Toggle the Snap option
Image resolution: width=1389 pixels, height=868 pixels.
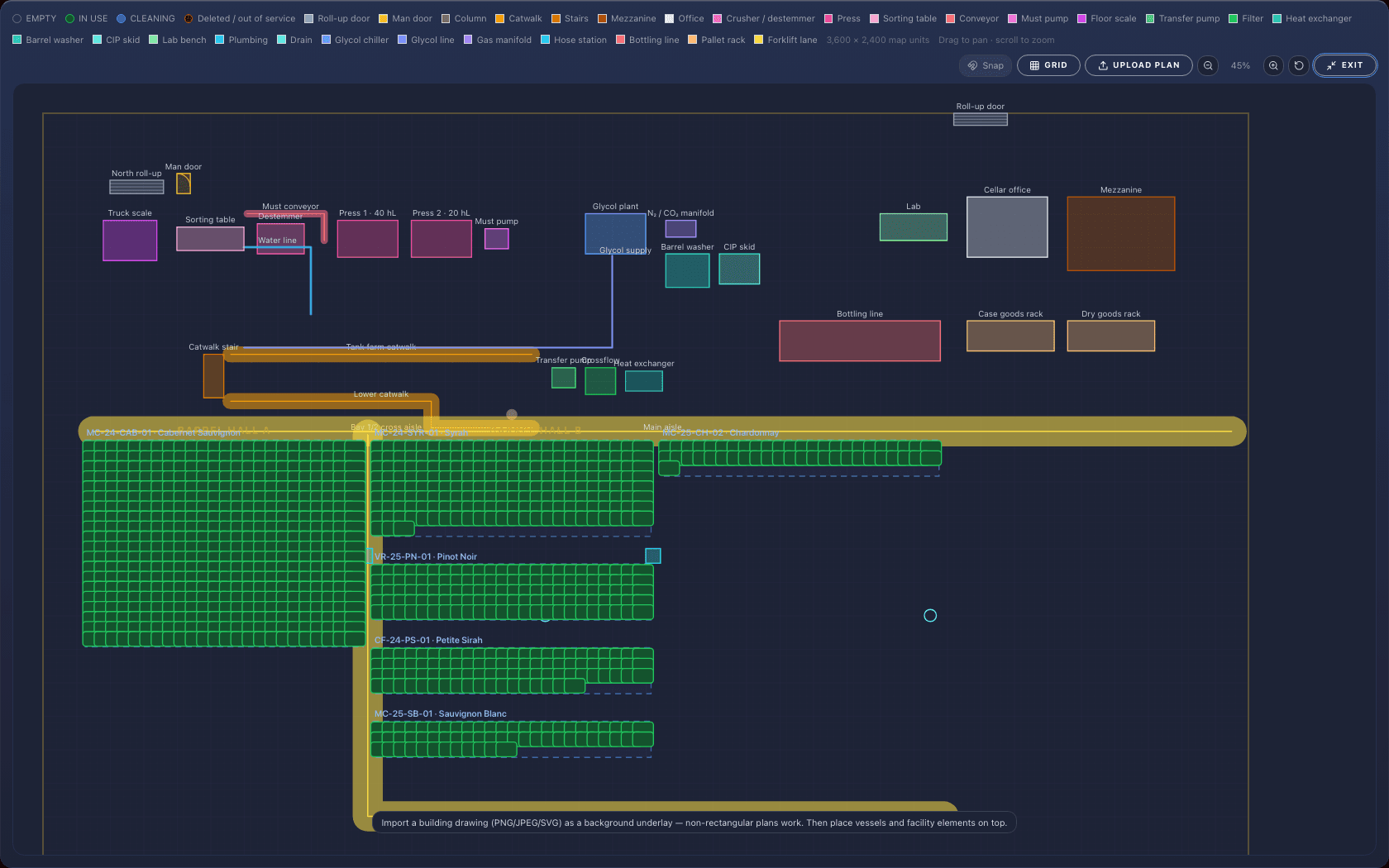coord(986,65)
